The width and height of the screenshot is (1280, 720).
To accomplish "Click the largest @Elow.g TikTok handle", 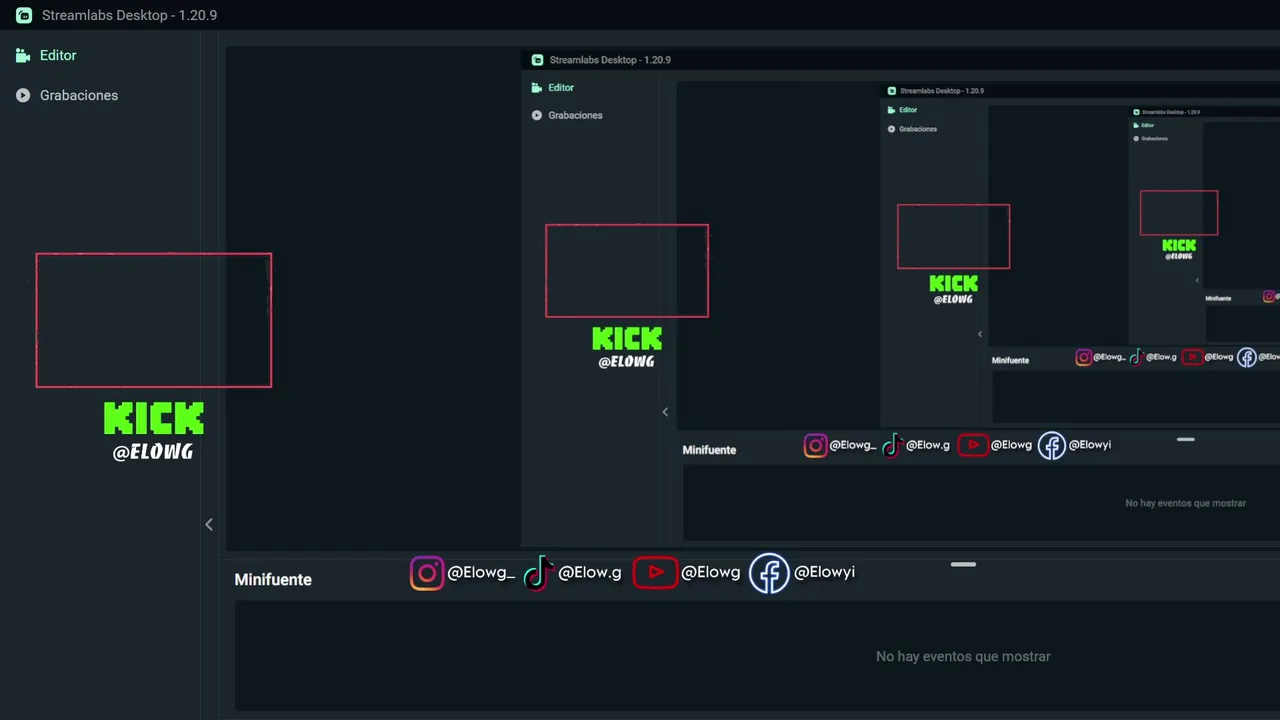I will tap(590, 573).
